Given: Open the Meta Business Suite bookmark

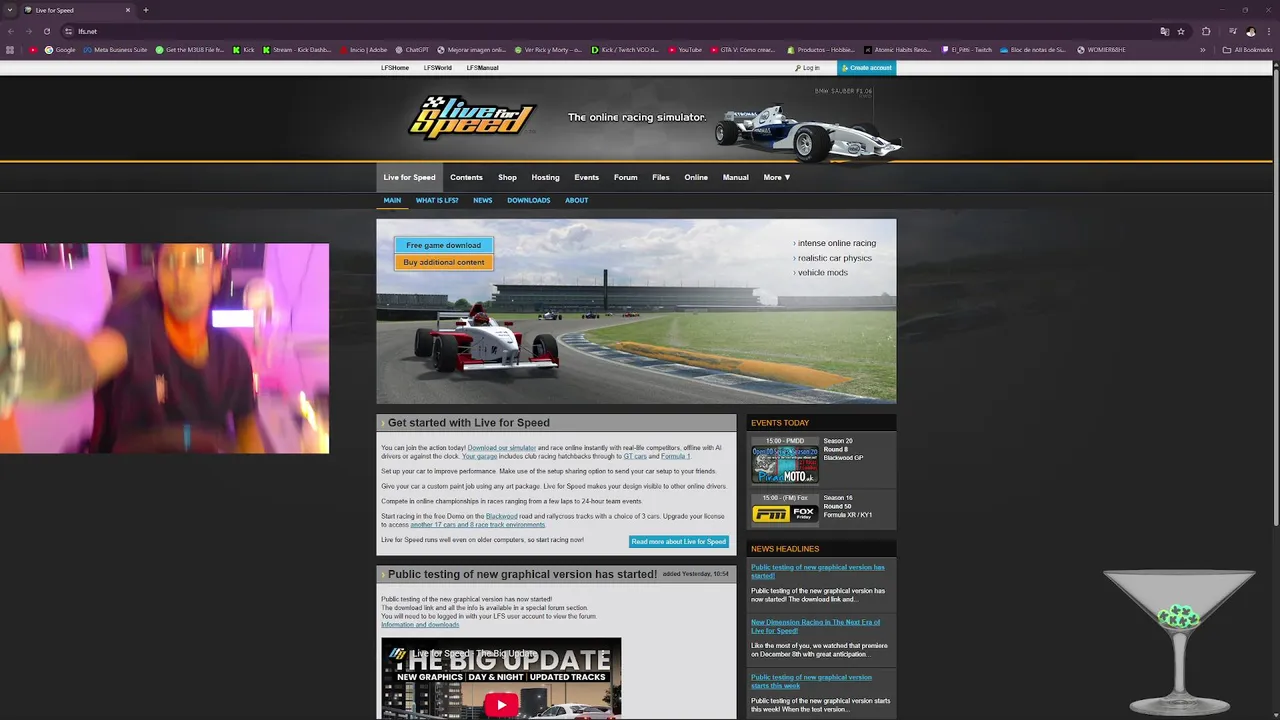Looking at the screenshot, I should [x=115, y=49].
